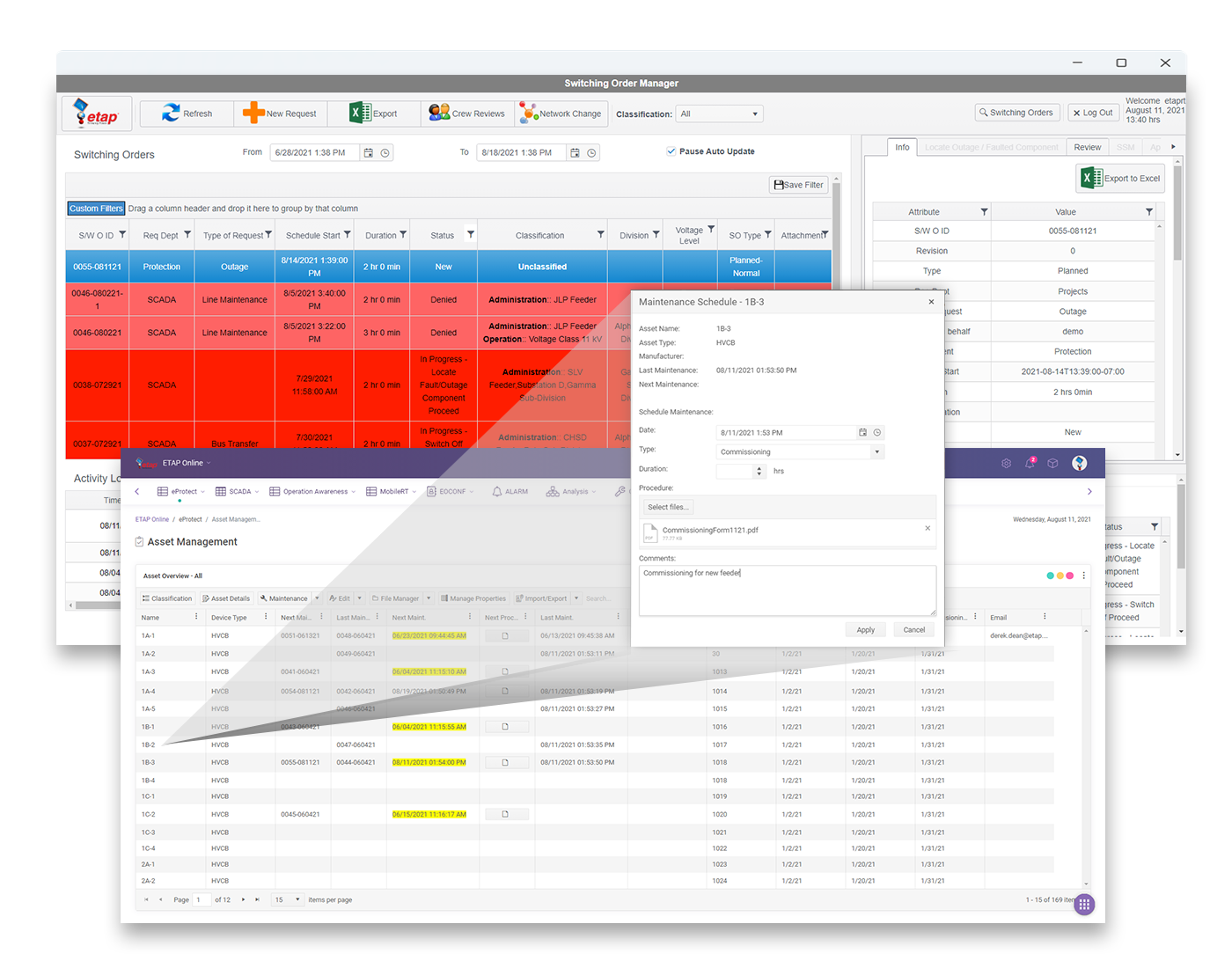
Task: Click the Refresh toolbar icon
Action: [171, 114]
